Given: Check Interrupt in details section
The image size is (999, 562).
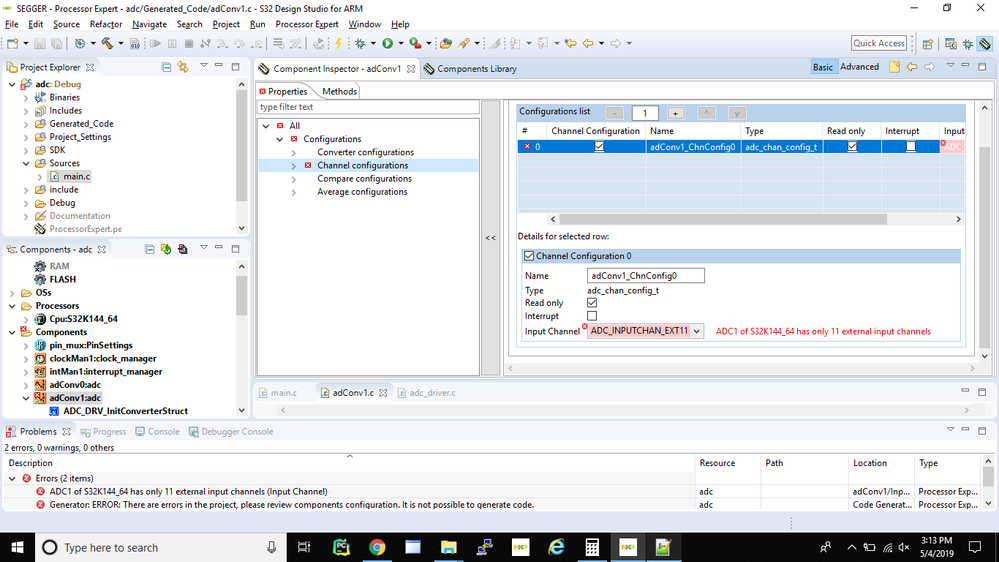Looking at the screenshot, I should (592, 316).
